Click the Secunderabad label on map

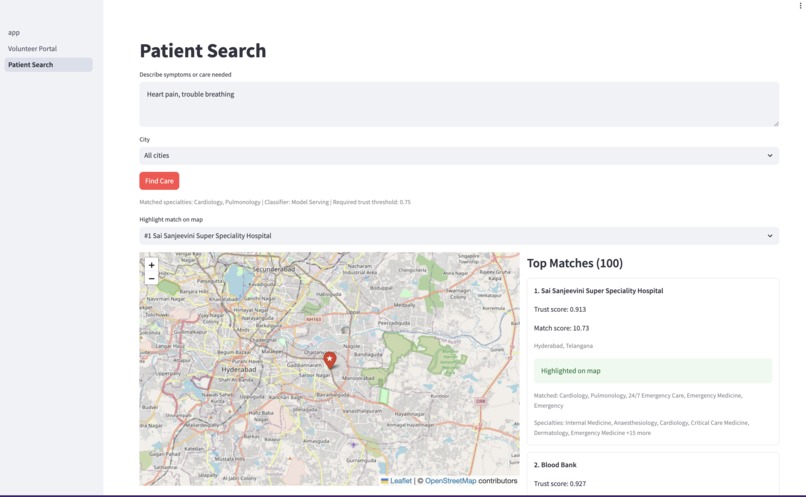[x=273, y=269]
